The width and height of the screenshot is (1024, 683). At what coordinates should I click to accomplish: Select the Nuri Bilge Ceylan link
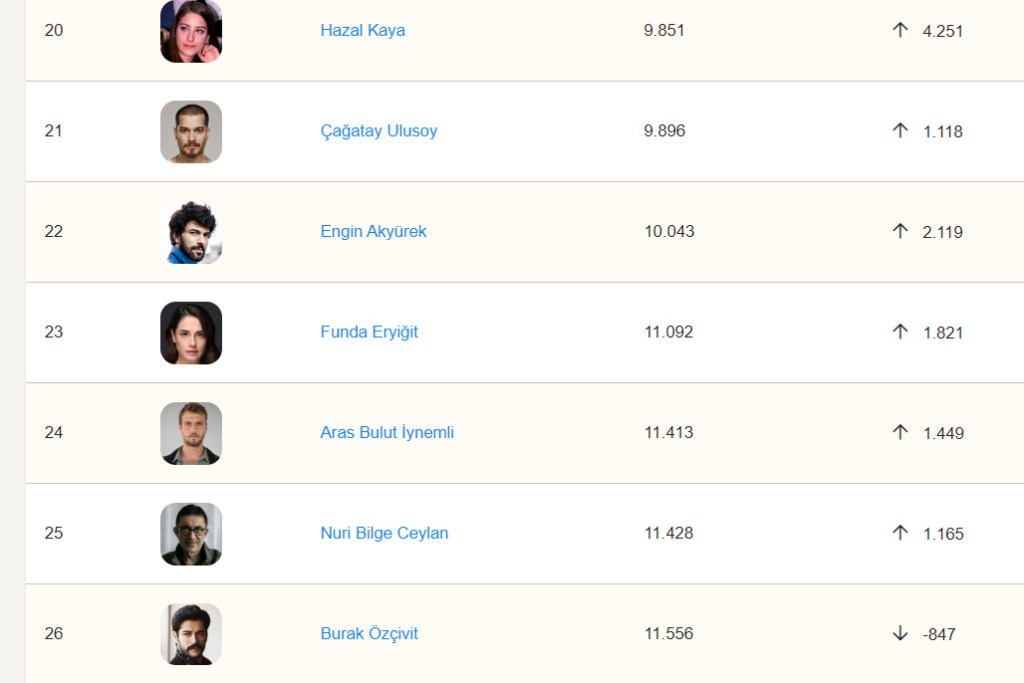point(384,533)
